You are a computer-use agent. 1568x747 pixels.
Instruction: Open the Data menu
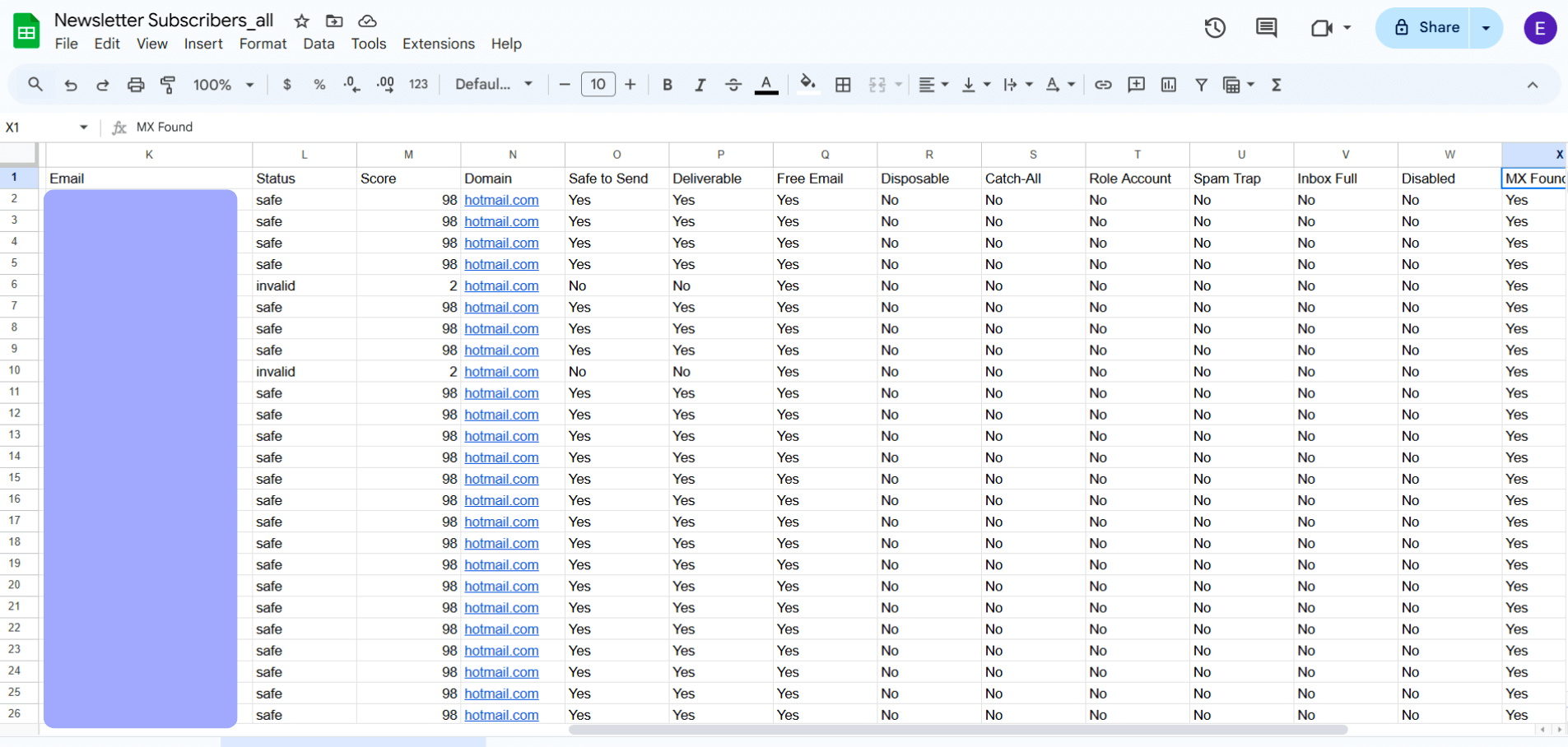319,44
